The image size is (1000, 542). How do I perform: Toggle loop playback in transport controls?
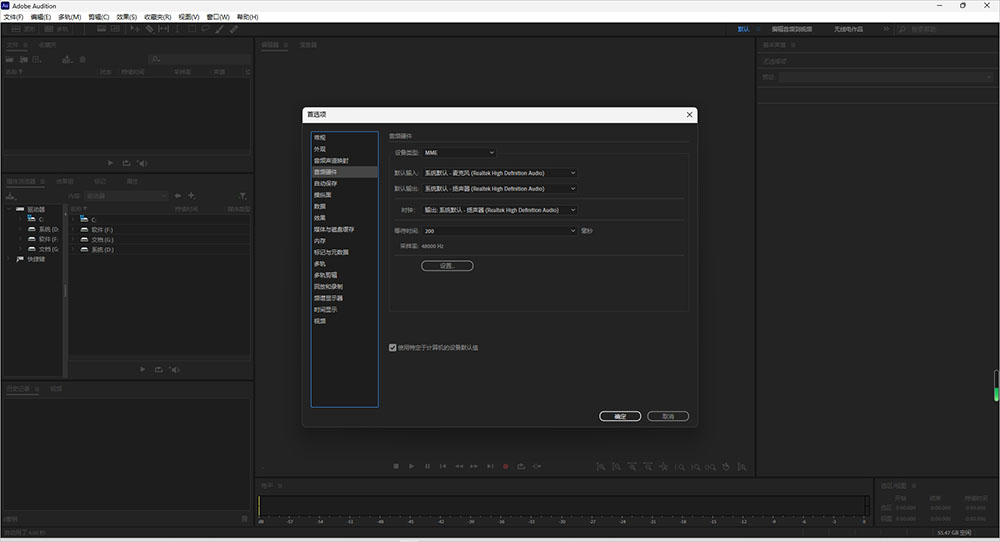(x=521, y=466)
